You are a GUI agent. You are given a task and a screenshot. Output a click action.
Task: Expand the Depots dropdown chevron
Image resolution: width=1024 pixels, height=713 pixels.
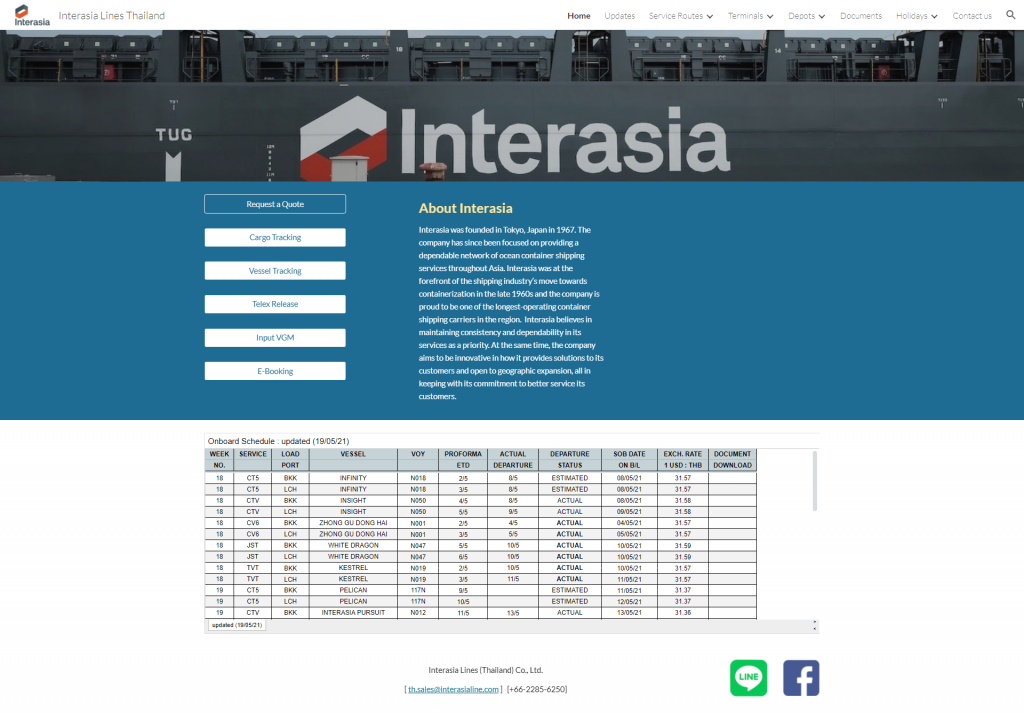pyautogui.click(x=822, y=16)
